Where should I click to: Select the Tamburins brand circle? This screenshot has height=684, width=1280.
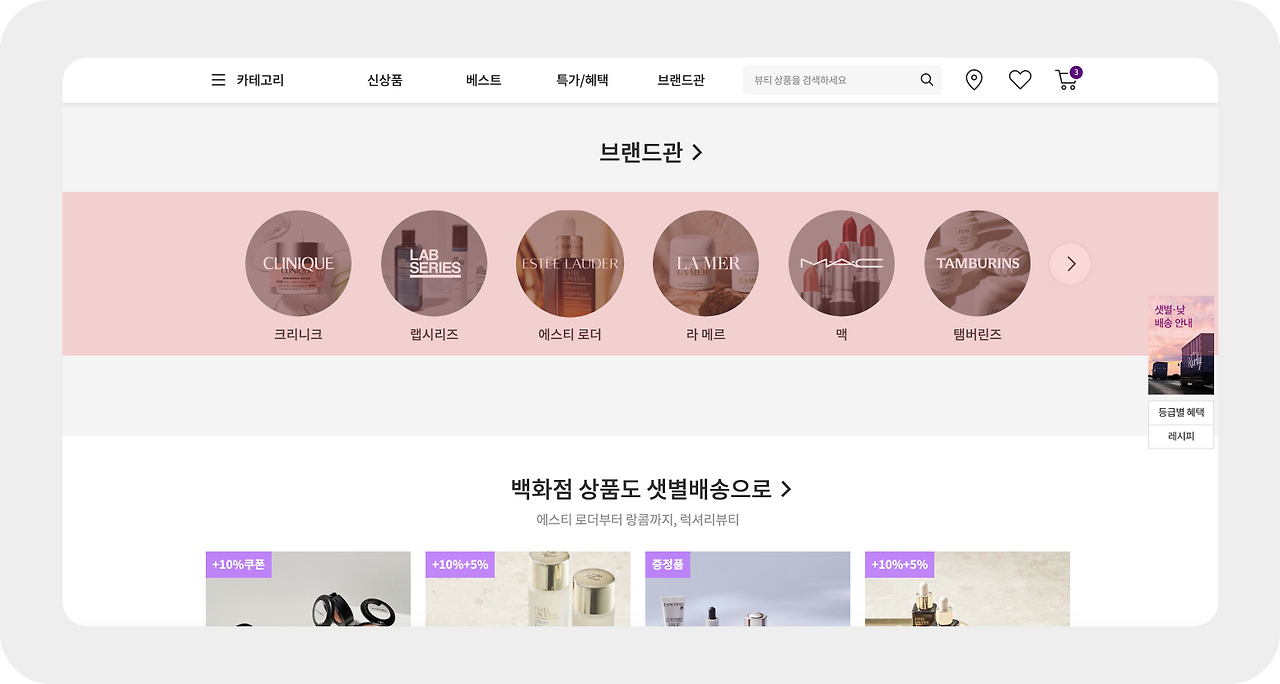click(977, 263)
